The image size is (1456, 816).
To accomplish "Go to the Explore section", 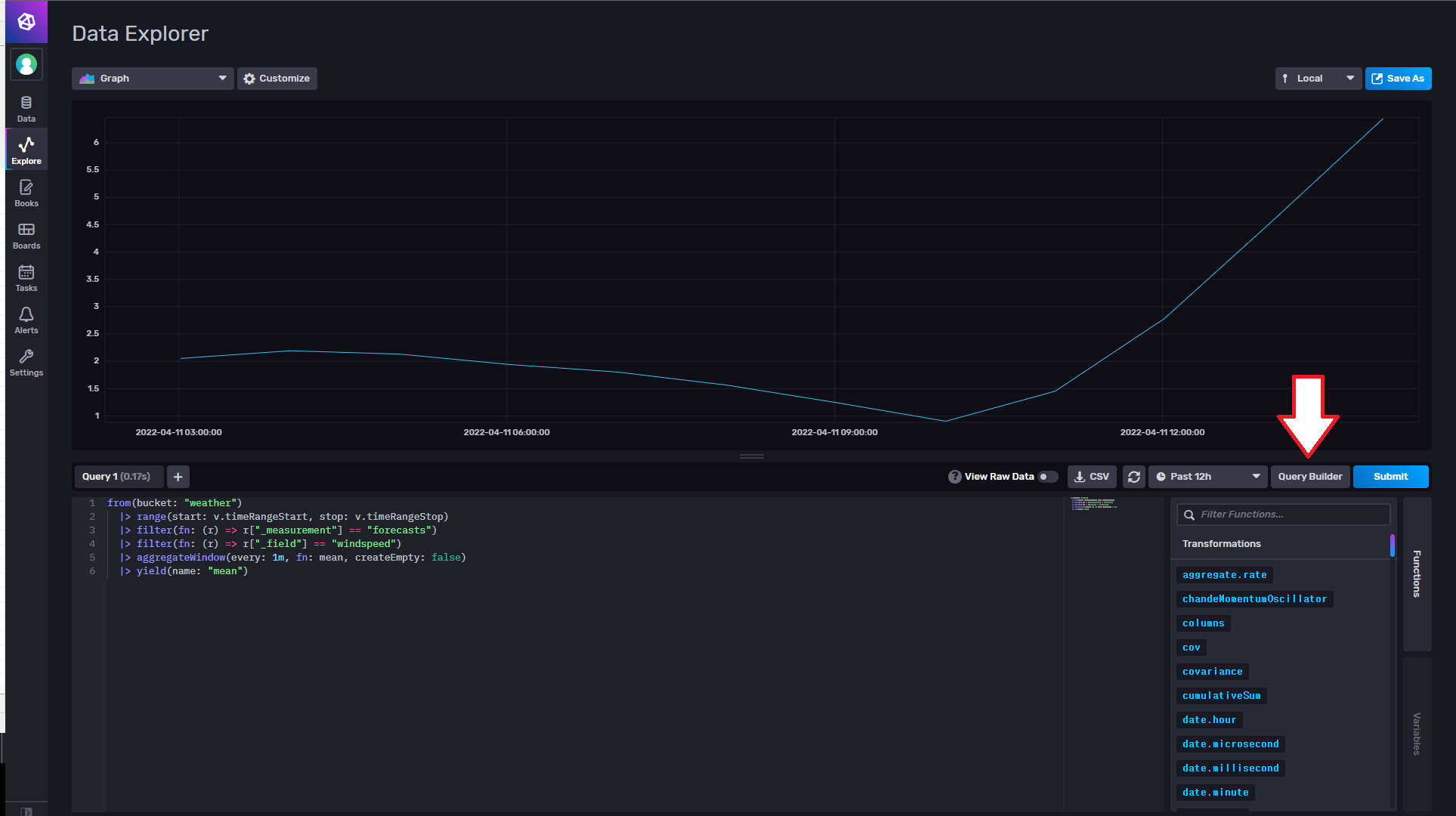I will point(26,150).
